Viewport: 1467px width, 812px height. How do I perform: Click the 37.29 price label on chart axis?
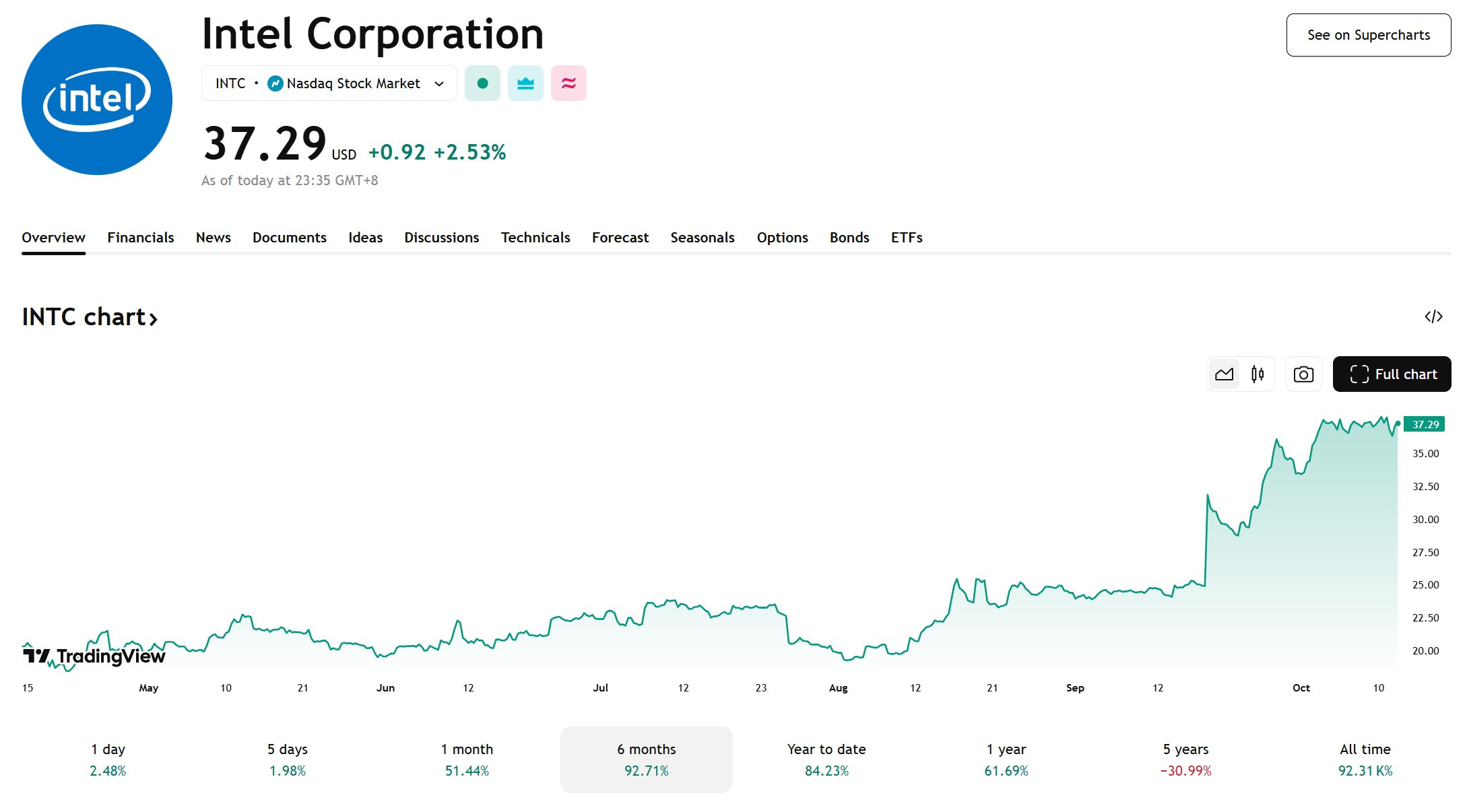[1425, 424]
